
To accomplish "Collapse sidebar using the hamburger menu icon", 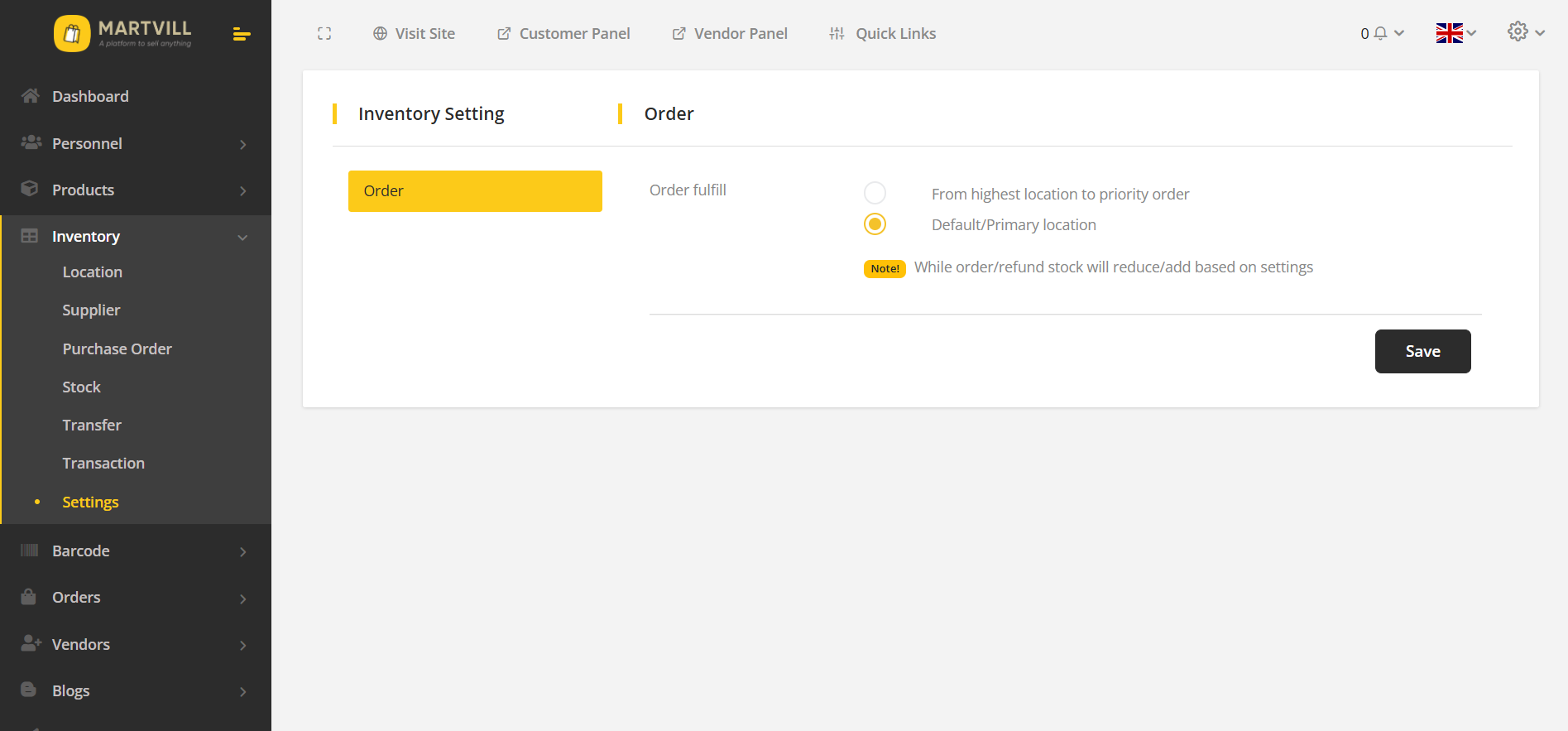I will 242,34.
